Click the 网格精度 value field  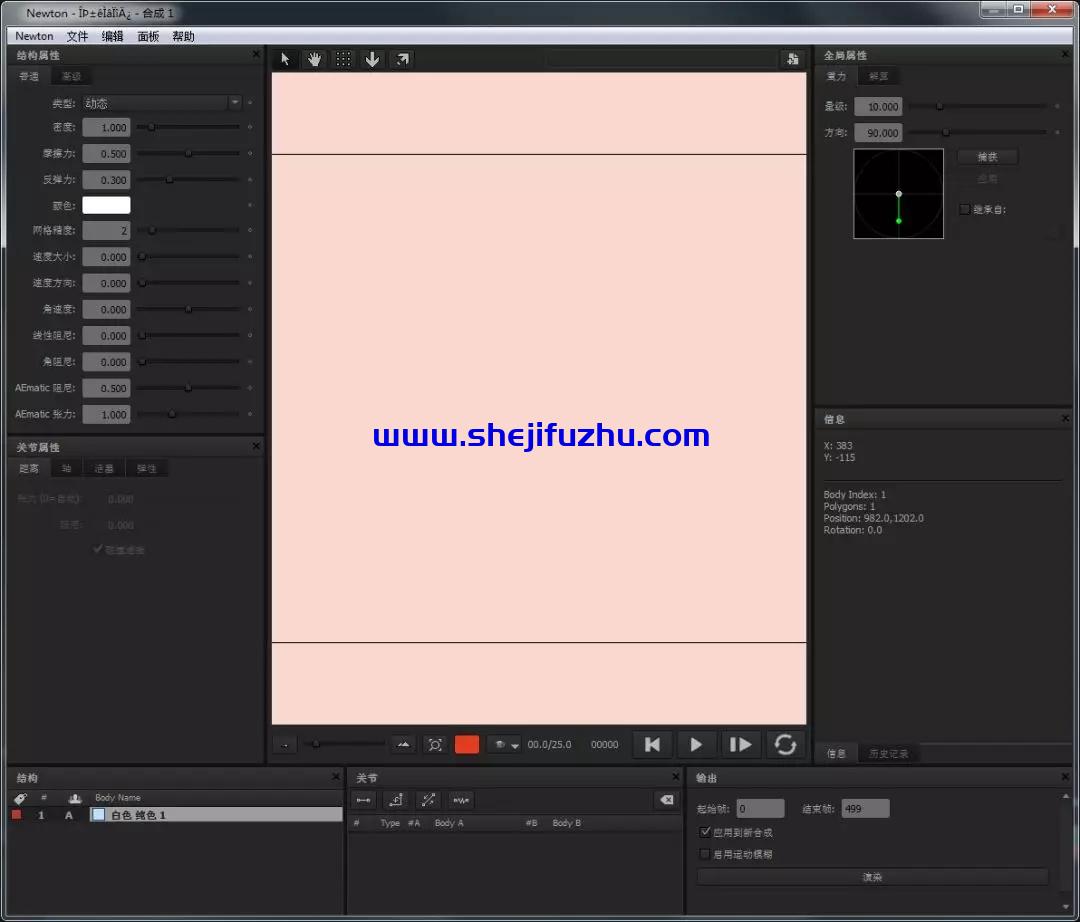tap(106, 231)
